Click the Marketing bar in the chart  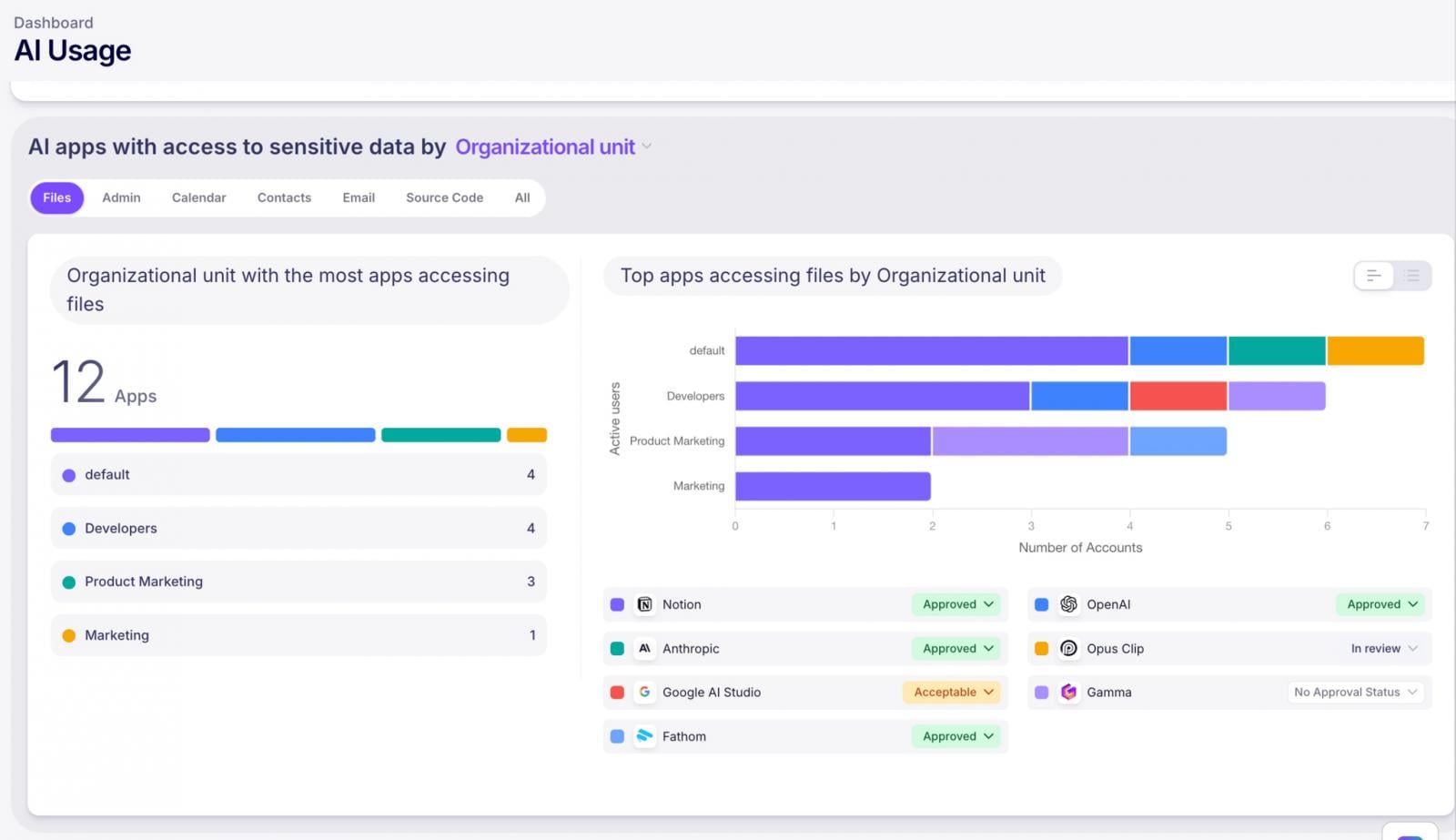[832, 486]
